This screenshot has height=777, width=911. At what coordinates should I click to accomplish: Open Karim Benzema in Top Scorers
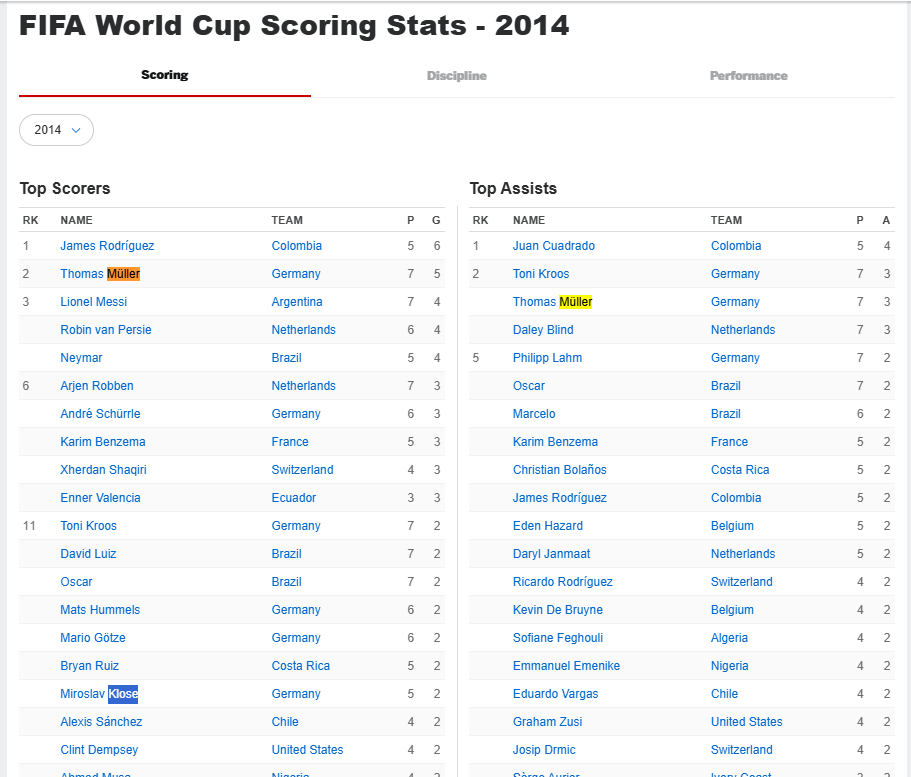tap(103, 442)
